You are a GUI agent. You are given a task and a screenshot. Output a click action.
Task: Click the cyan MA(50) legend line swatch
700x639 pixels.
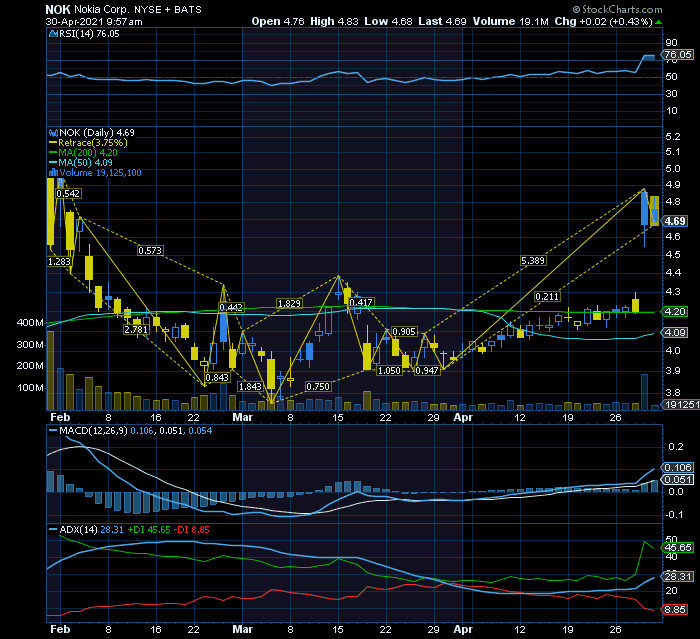click(53, 163)
